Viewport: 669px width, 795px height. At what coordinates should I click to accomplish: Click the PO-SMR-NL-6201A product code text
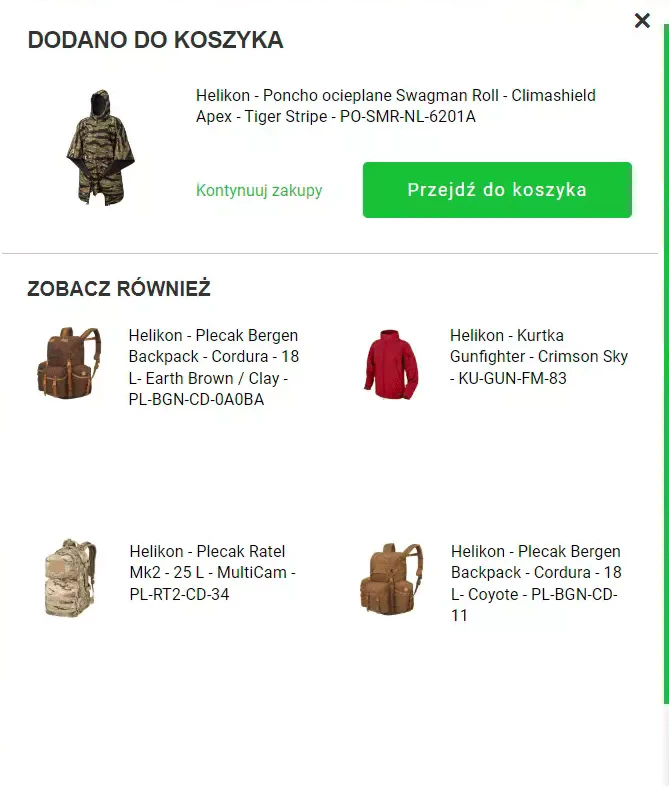coord(408,117)
